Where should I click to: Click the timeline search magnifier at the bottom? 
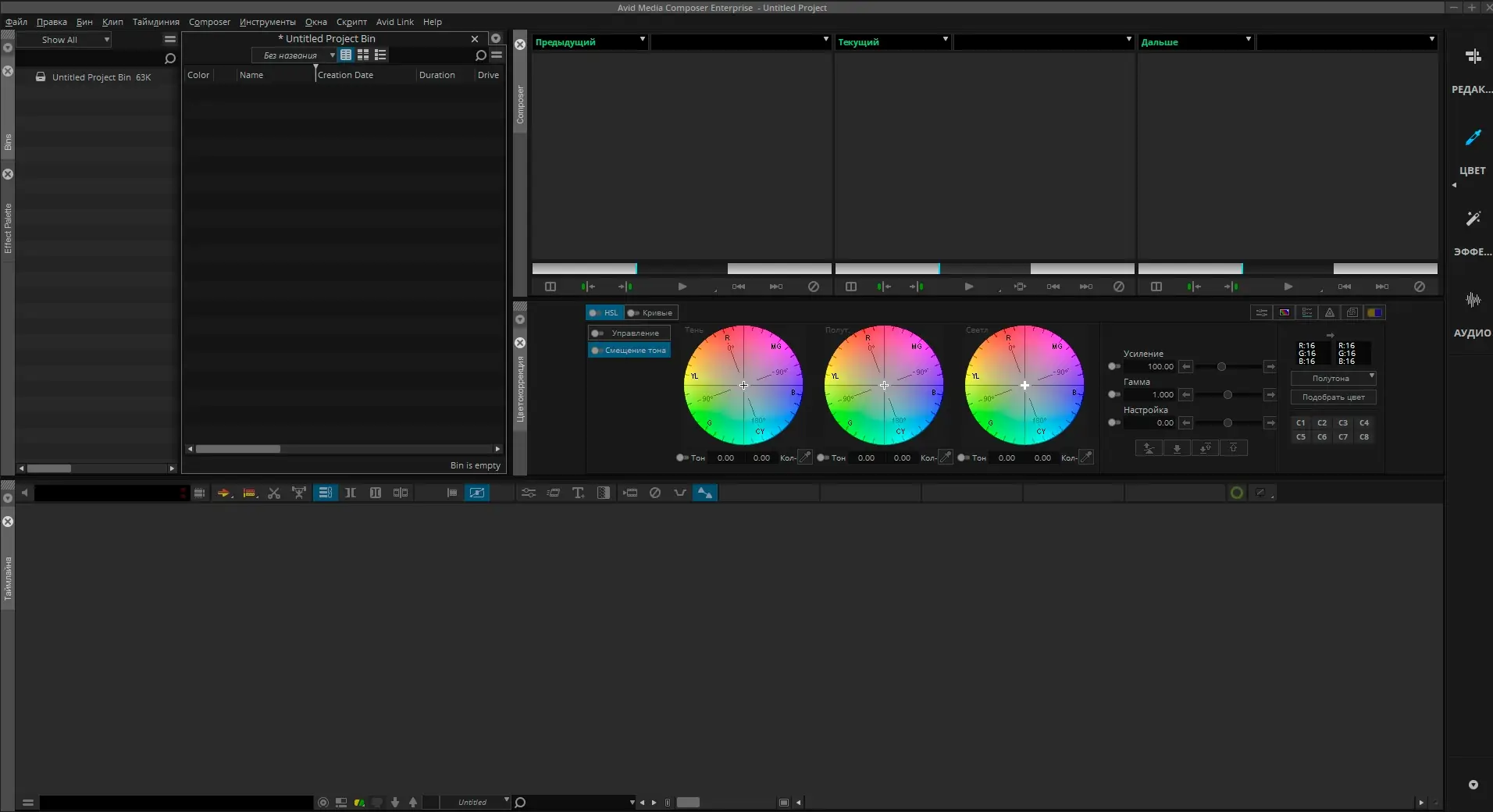tap(521, 802)
